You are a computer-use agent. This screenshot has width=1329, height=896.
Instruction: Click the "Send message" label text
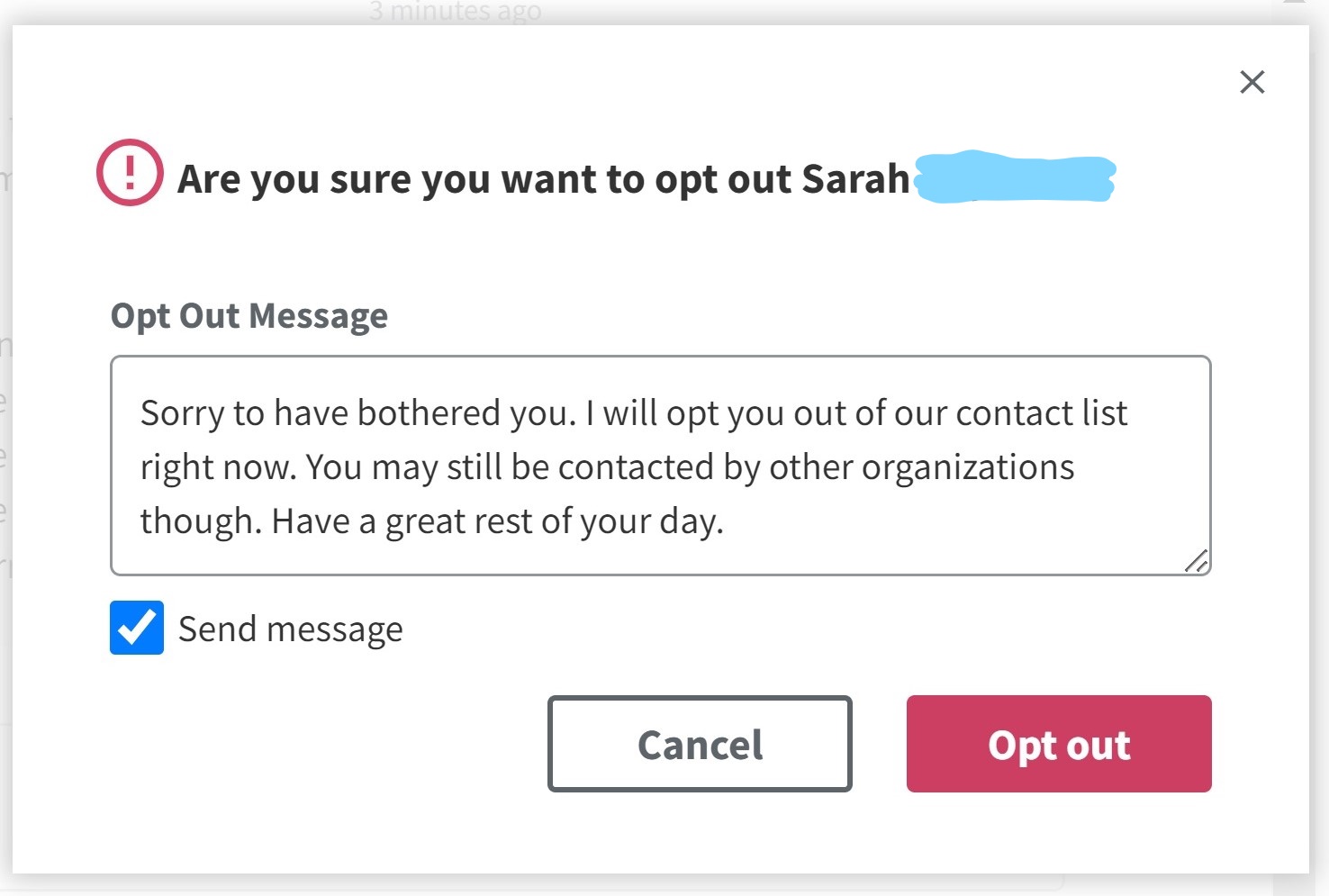(290, 629)
